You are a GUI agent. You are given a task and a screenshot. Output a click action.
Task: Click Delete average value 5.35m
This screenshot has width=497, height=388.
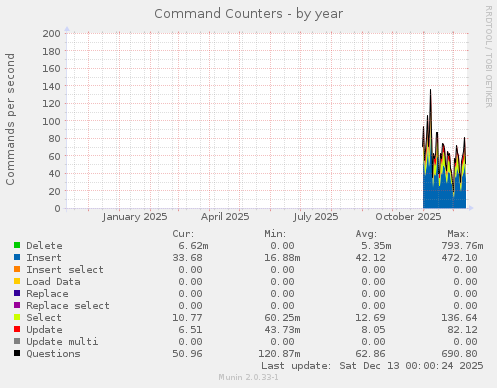point(376,246)
